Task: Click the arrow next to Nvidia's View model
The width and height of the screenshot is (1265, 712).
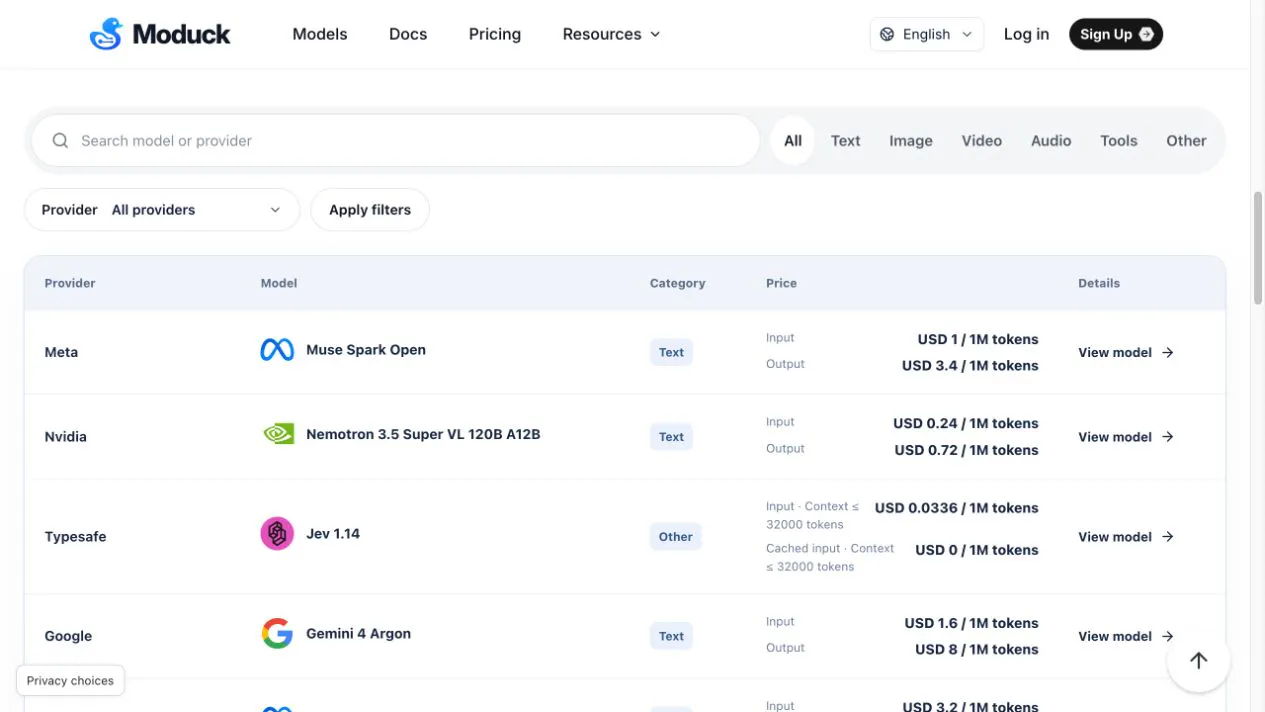Action: coord(1168,437)
